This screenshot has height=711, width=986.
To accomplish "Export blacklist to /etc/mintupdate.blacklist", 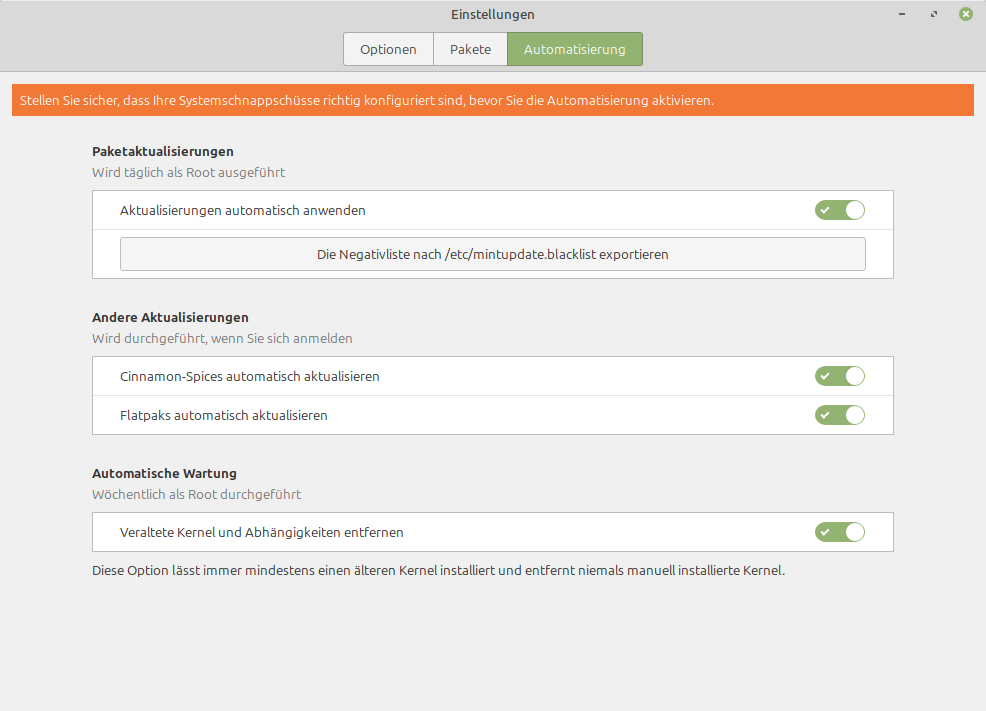I will click(x=492, y=254).
